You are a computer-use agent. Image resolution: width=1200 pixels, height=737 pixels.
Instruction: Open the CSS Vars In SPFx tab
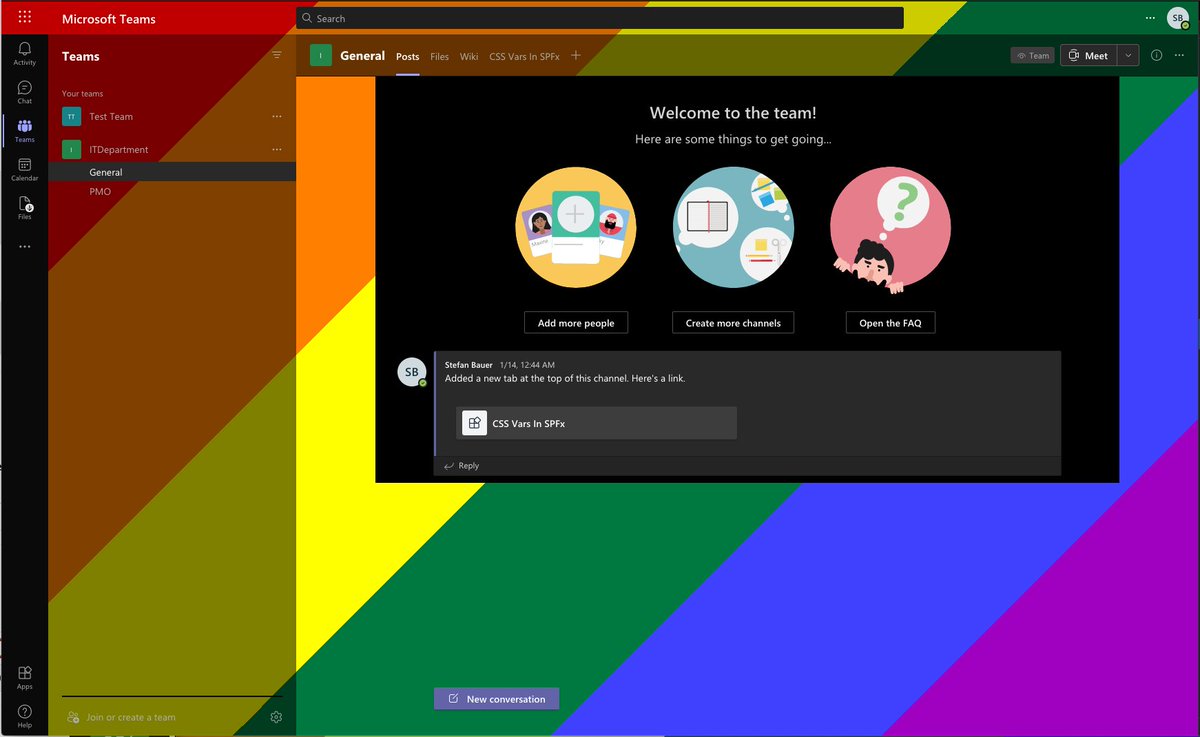click(x=525, y=57)
